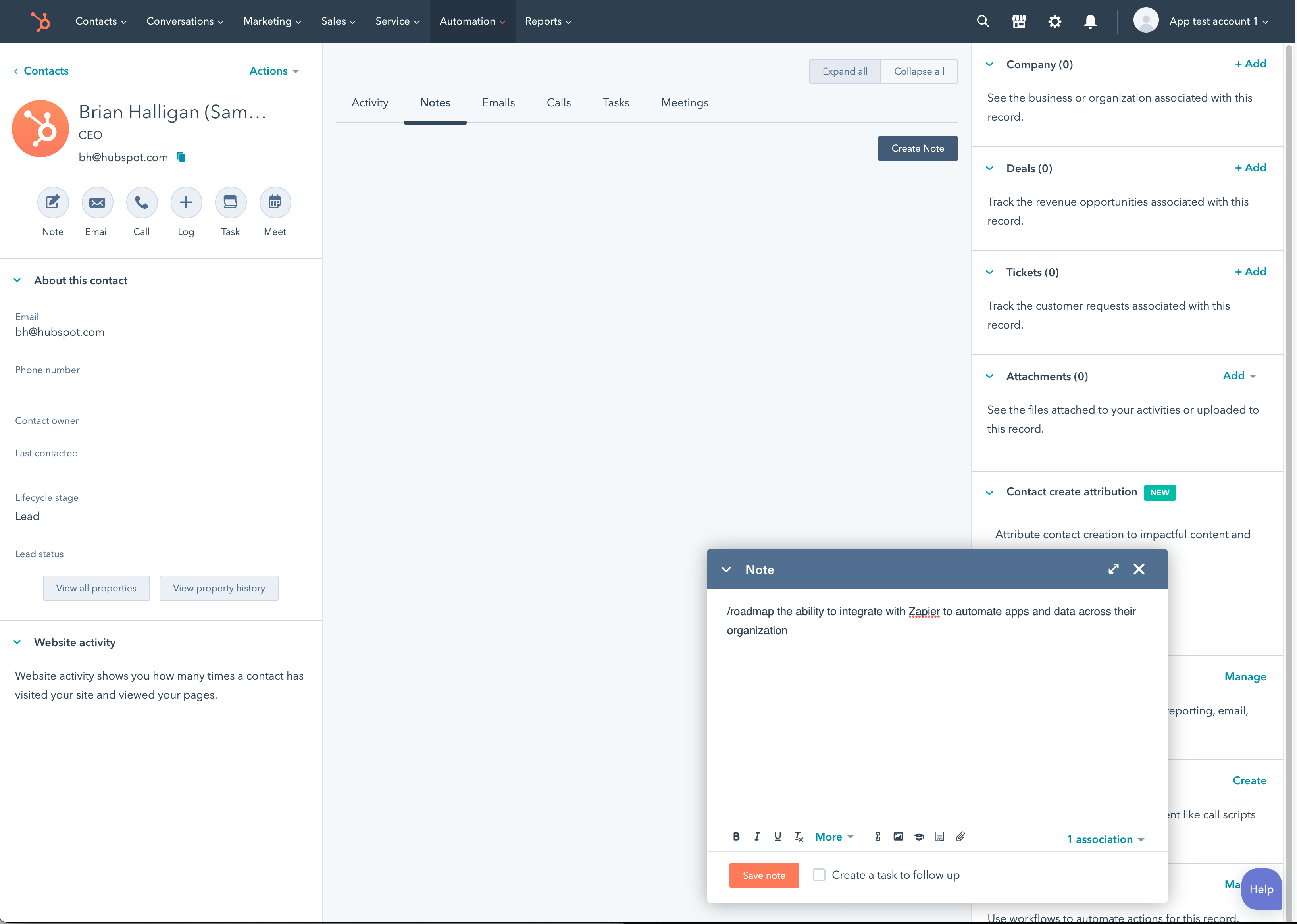Copy the contact's email with the copy icon
1297x924 pixels.
click(x=181, y=157)
